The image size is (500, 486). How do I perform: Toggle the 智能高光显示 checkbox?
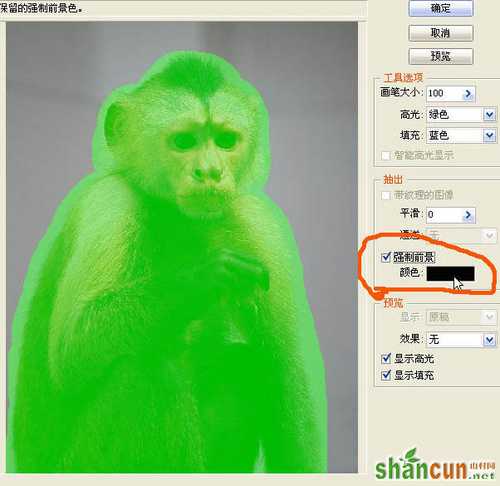point(386,155)
